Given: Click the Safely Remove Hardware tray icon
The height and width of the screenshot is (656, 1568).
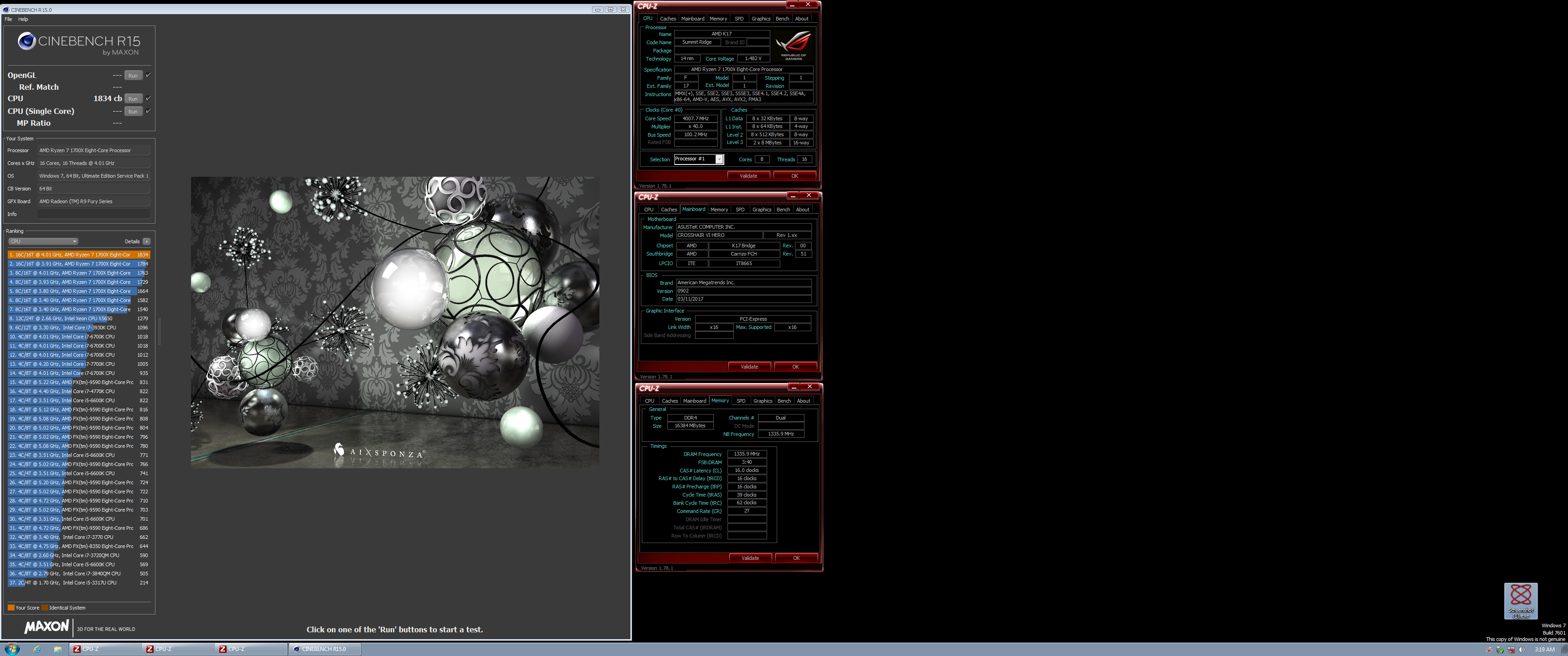Looking at the screenshot, I should [1500, 649].
